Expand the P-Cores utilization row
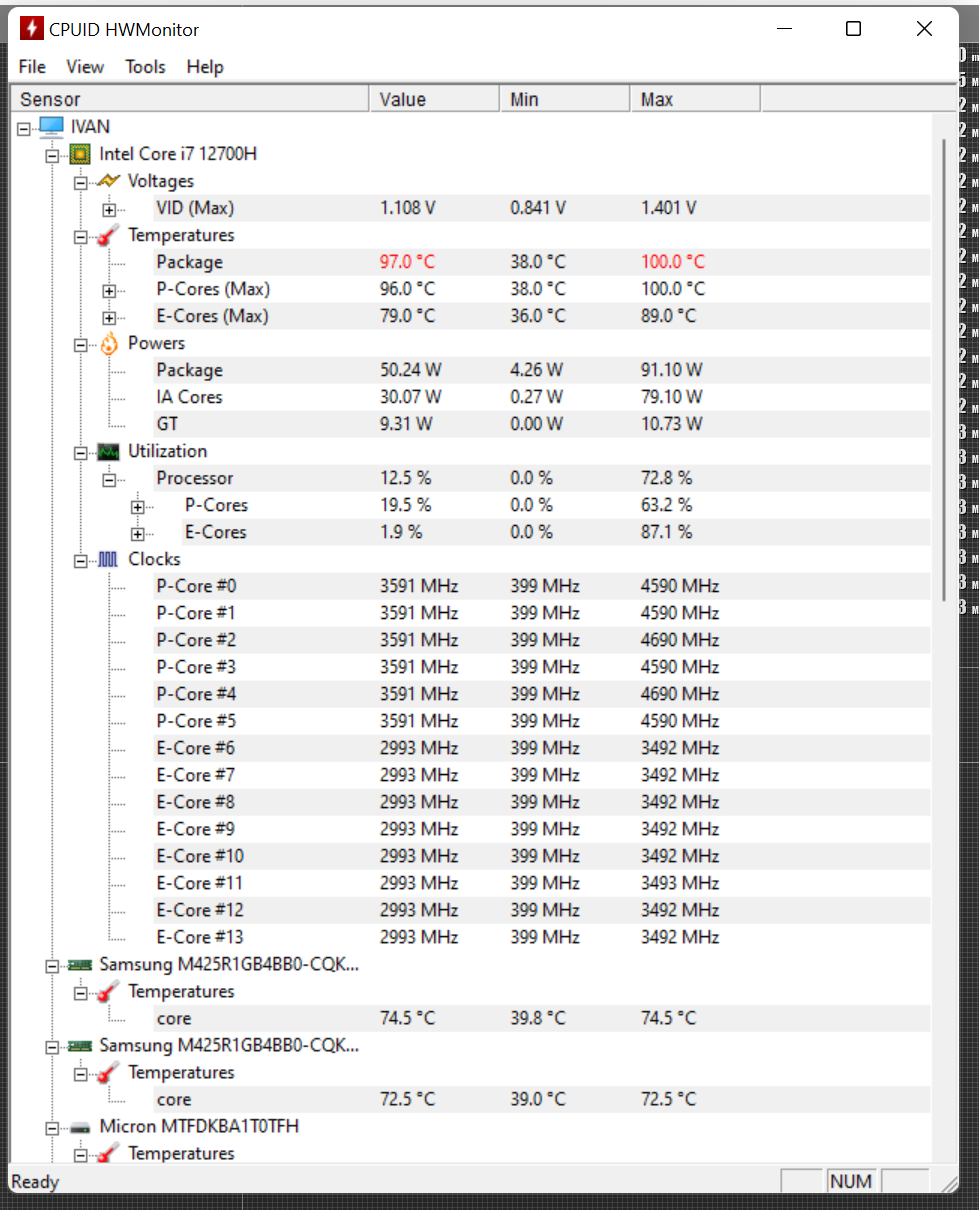Screen dimensions: 979x1210 point(136,506)
